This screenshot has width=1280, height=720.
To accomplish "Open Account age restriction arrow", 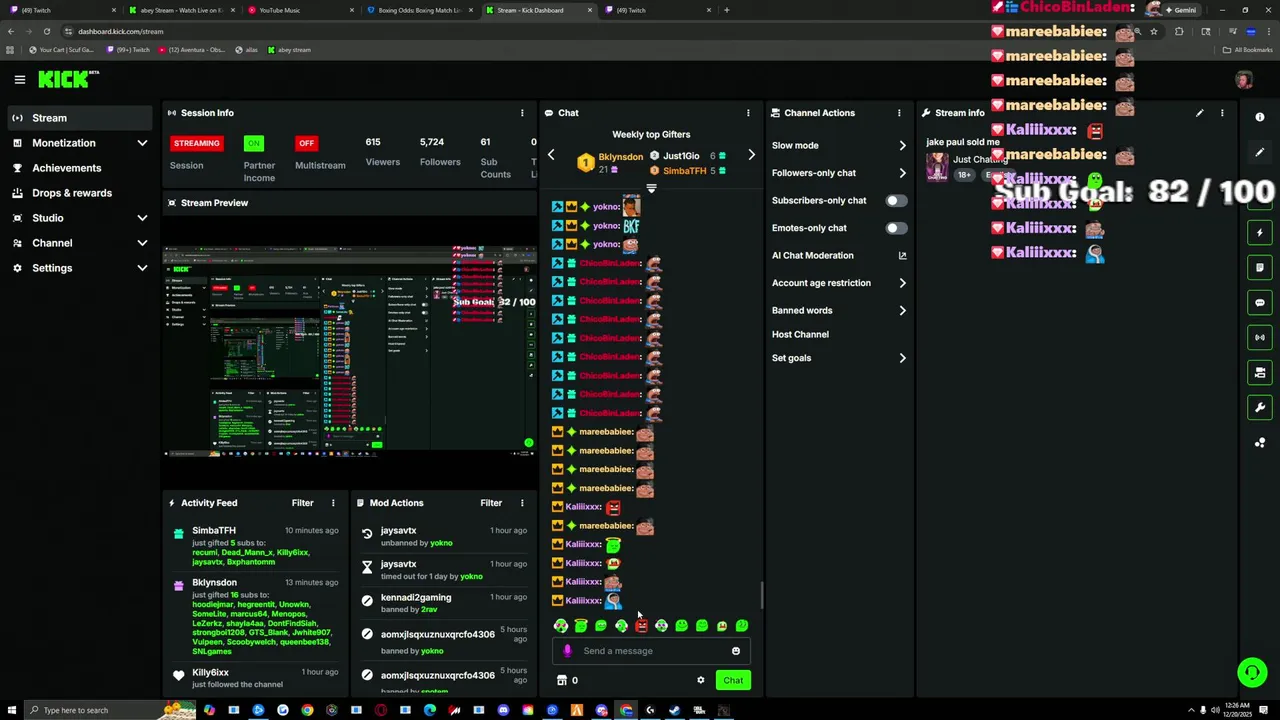I will pyautogui.click(x=902, y=283).
